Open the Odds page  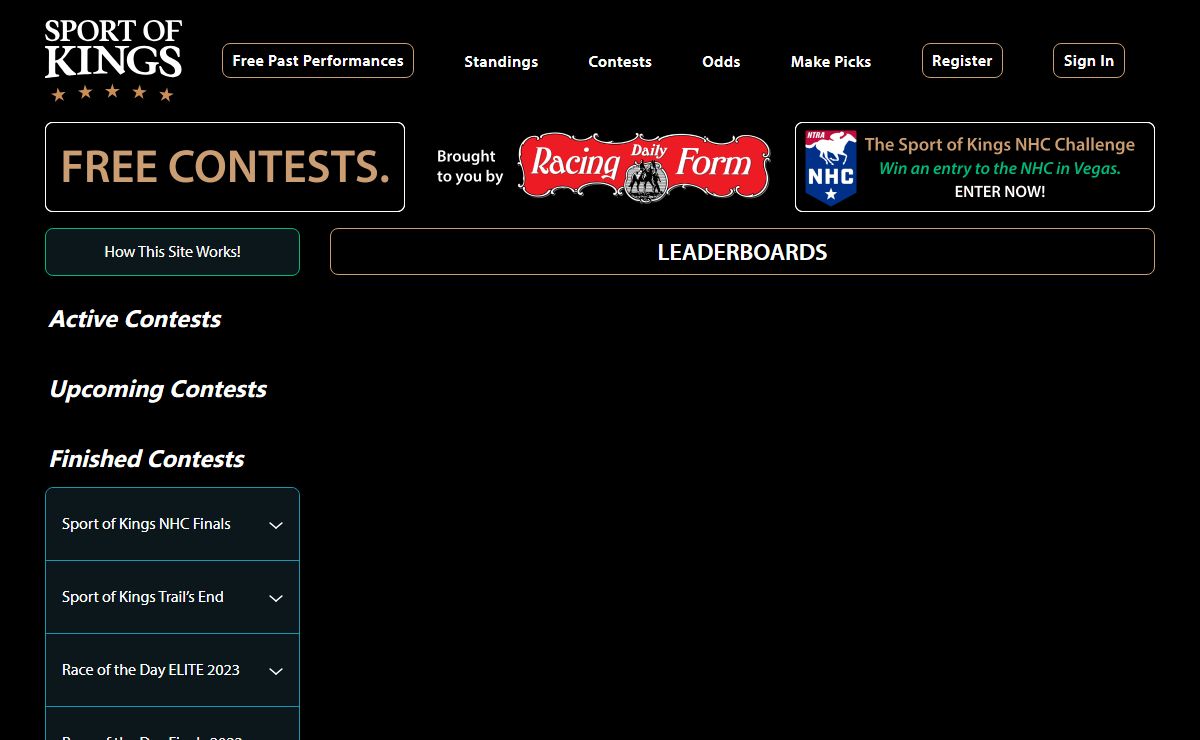[x=721, y=62]
